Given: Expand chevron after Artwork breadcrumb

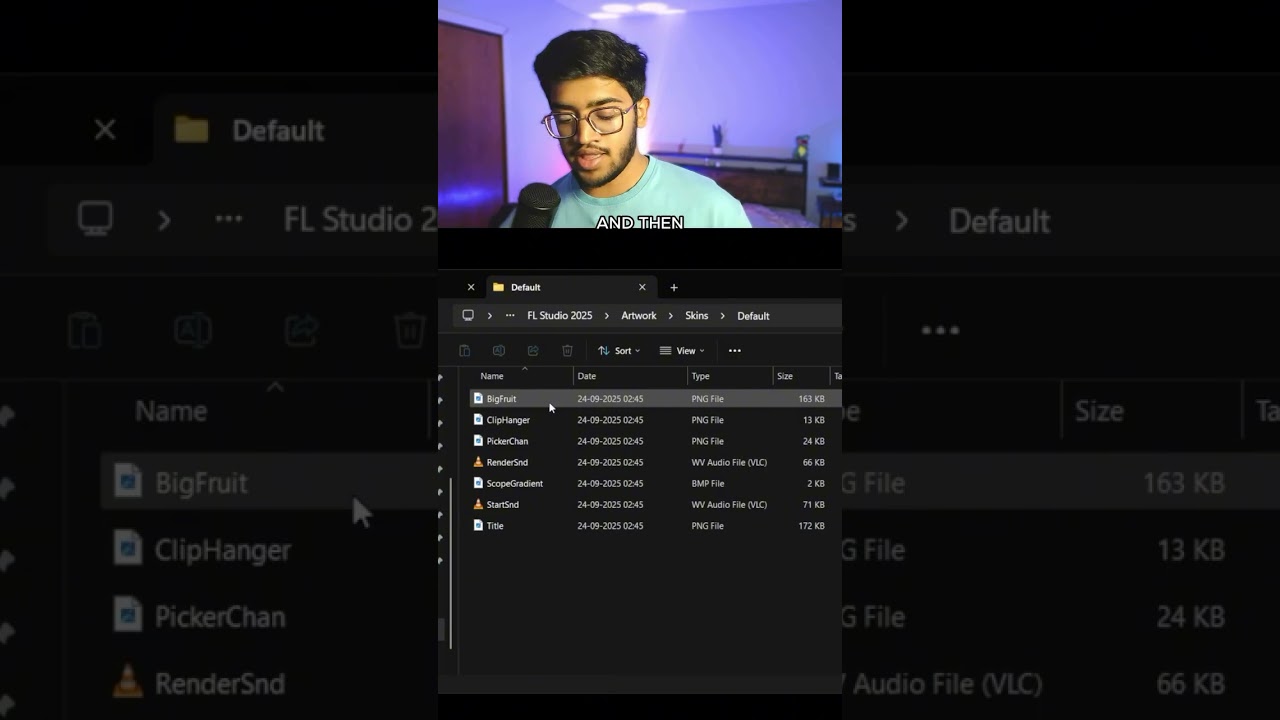Looking at the screenshot, I should 670,316.
